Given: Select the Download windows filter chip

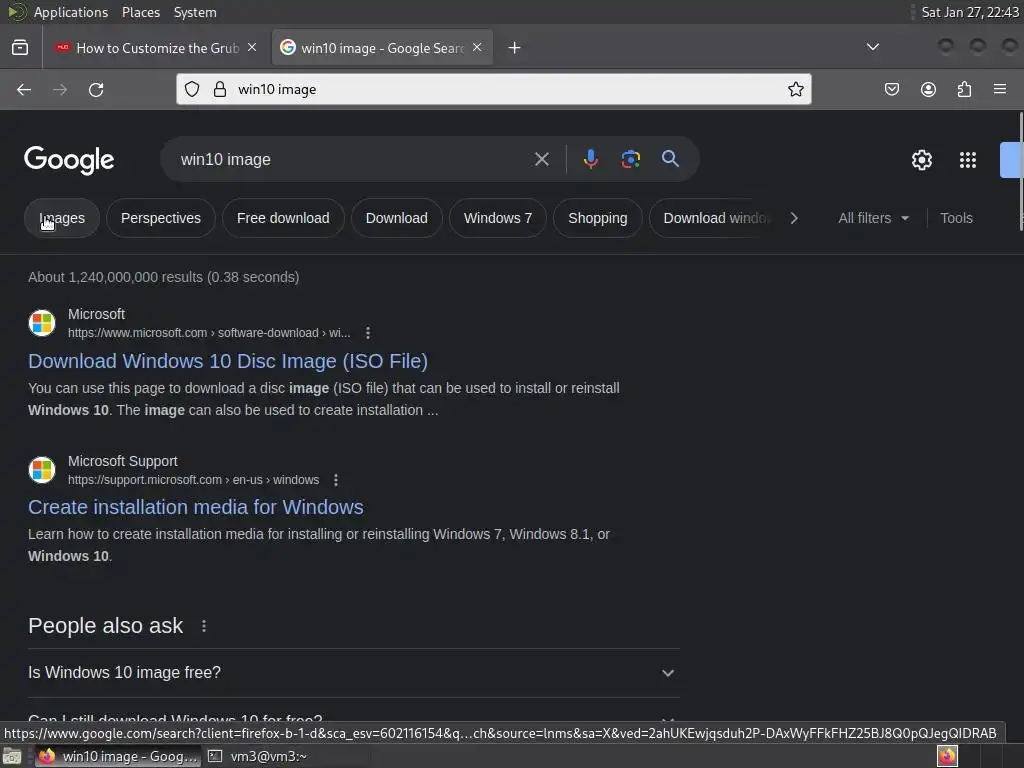Looking at the screenshot, I should tap(712, 218).
